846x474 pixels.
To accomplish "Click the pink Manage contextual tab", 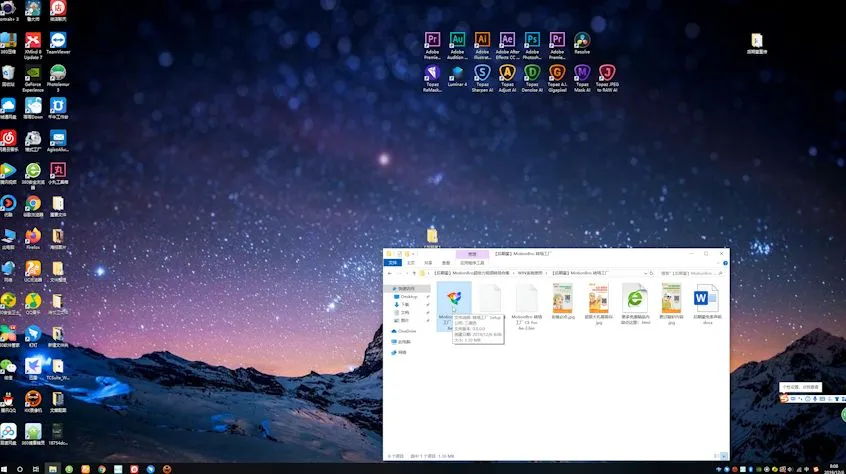I will point(472,253).
